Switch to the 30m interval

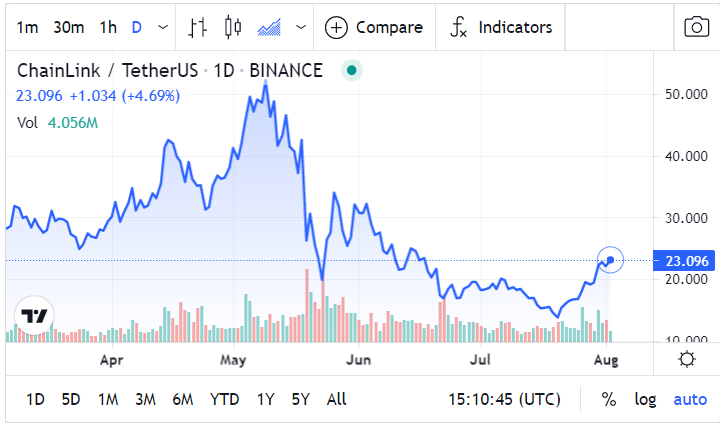point(69,27)
